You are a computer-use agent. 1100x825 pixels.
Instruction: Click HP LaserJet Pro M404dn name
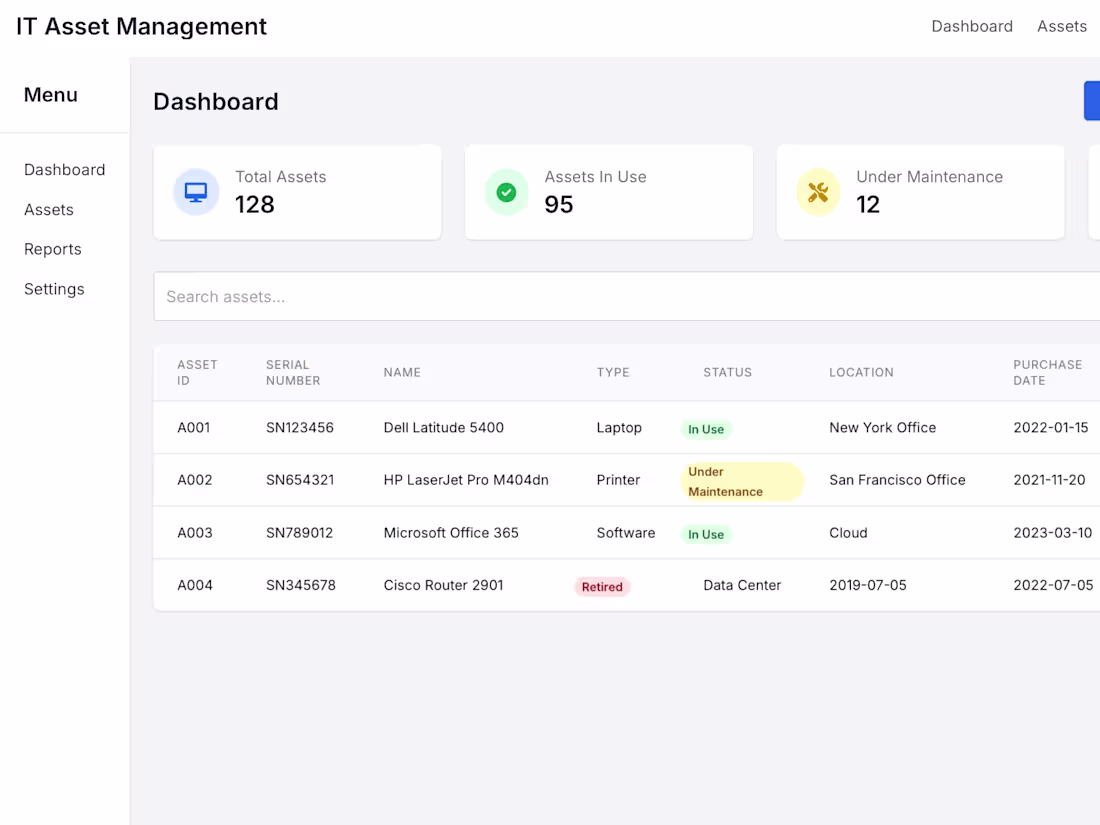point(466,481)
